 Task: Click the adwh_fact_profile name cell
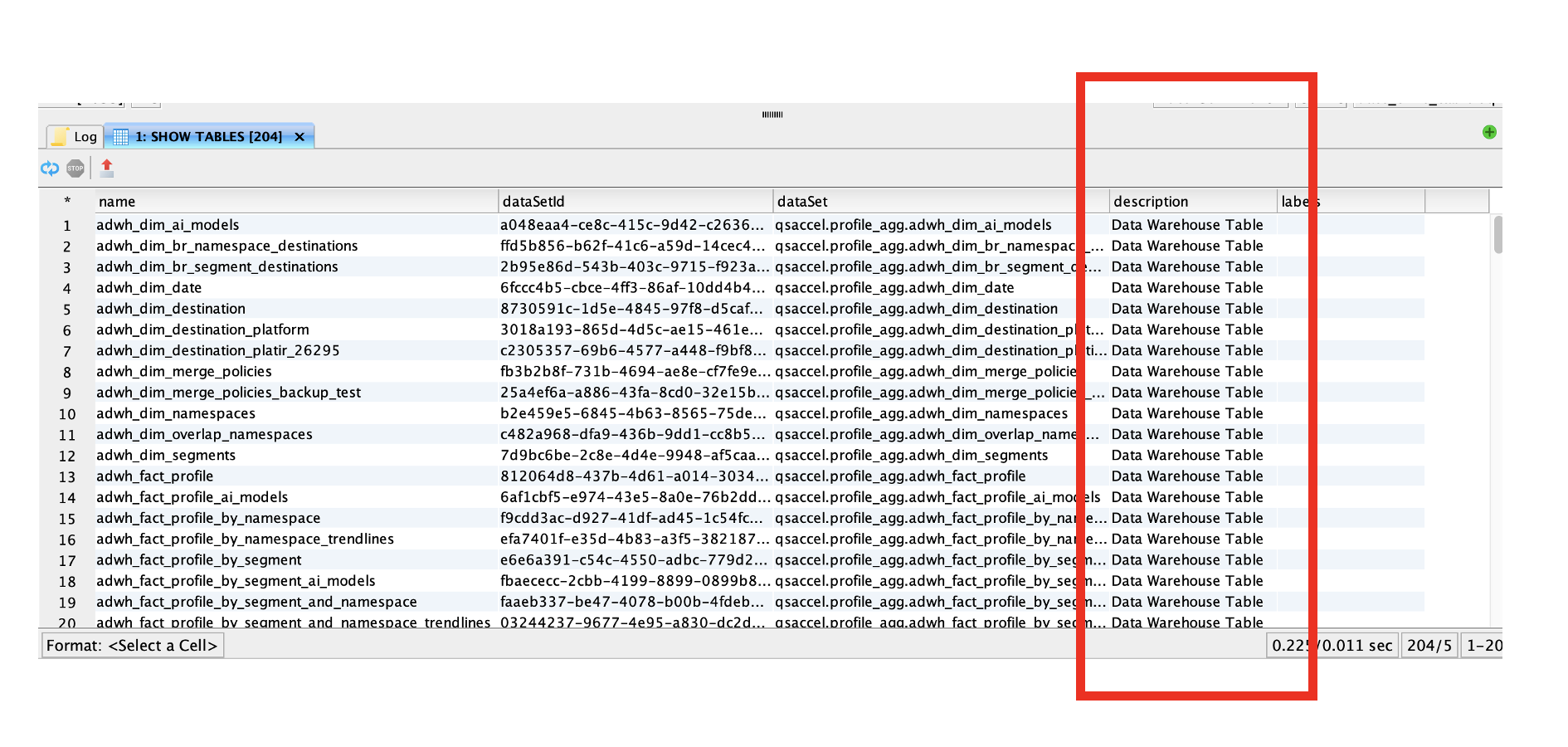(x=155, y=476)
